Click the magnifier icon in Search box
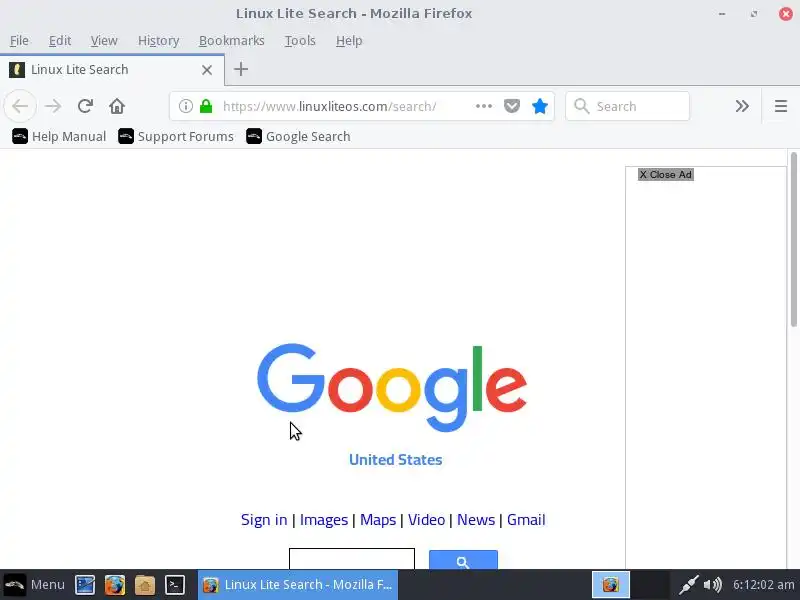The height and width of the screenshot is (600, 800). tap(582, 106)
